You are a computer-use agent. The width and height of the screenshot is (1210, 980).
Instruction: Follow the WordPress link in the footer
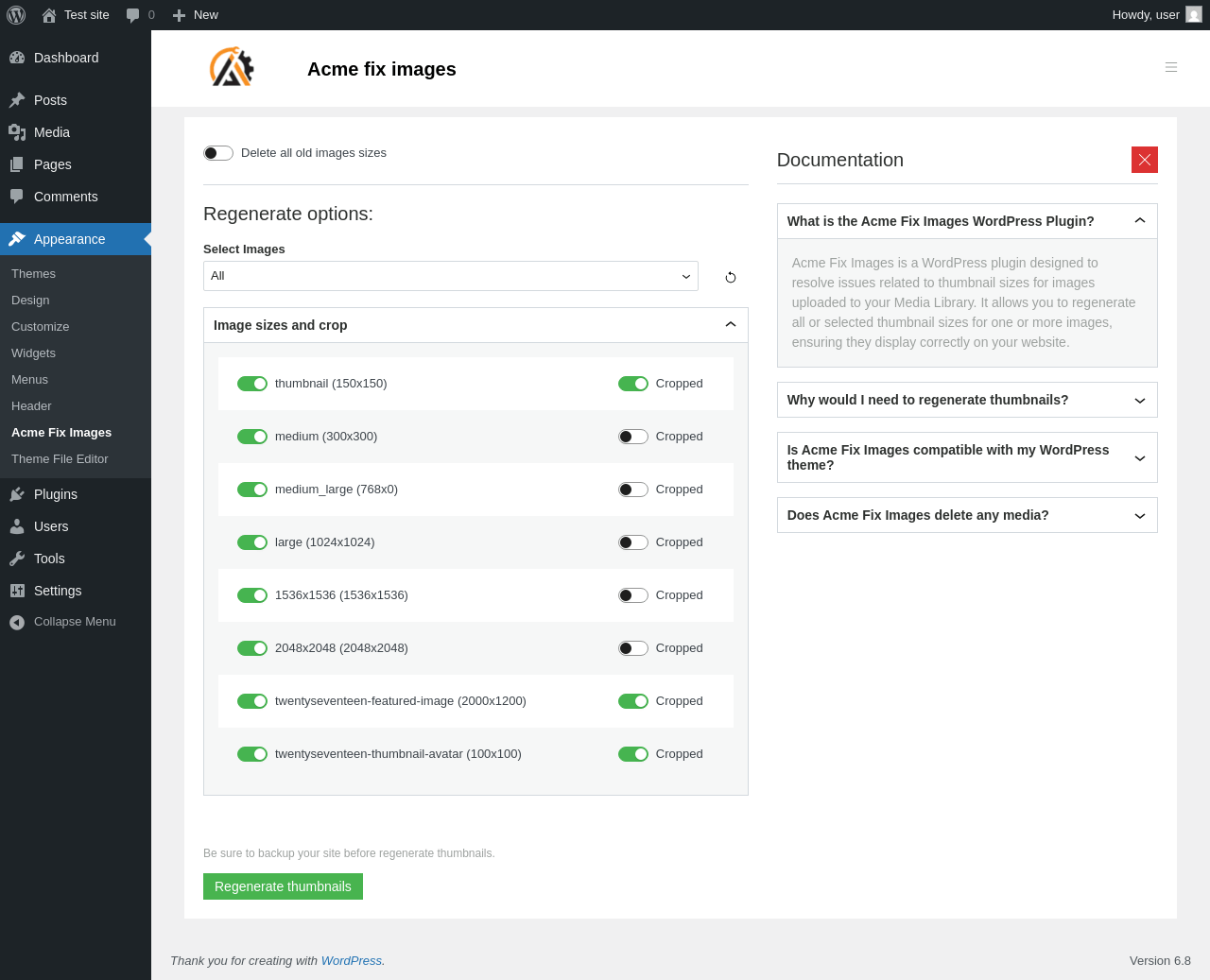tap(352, 961)
